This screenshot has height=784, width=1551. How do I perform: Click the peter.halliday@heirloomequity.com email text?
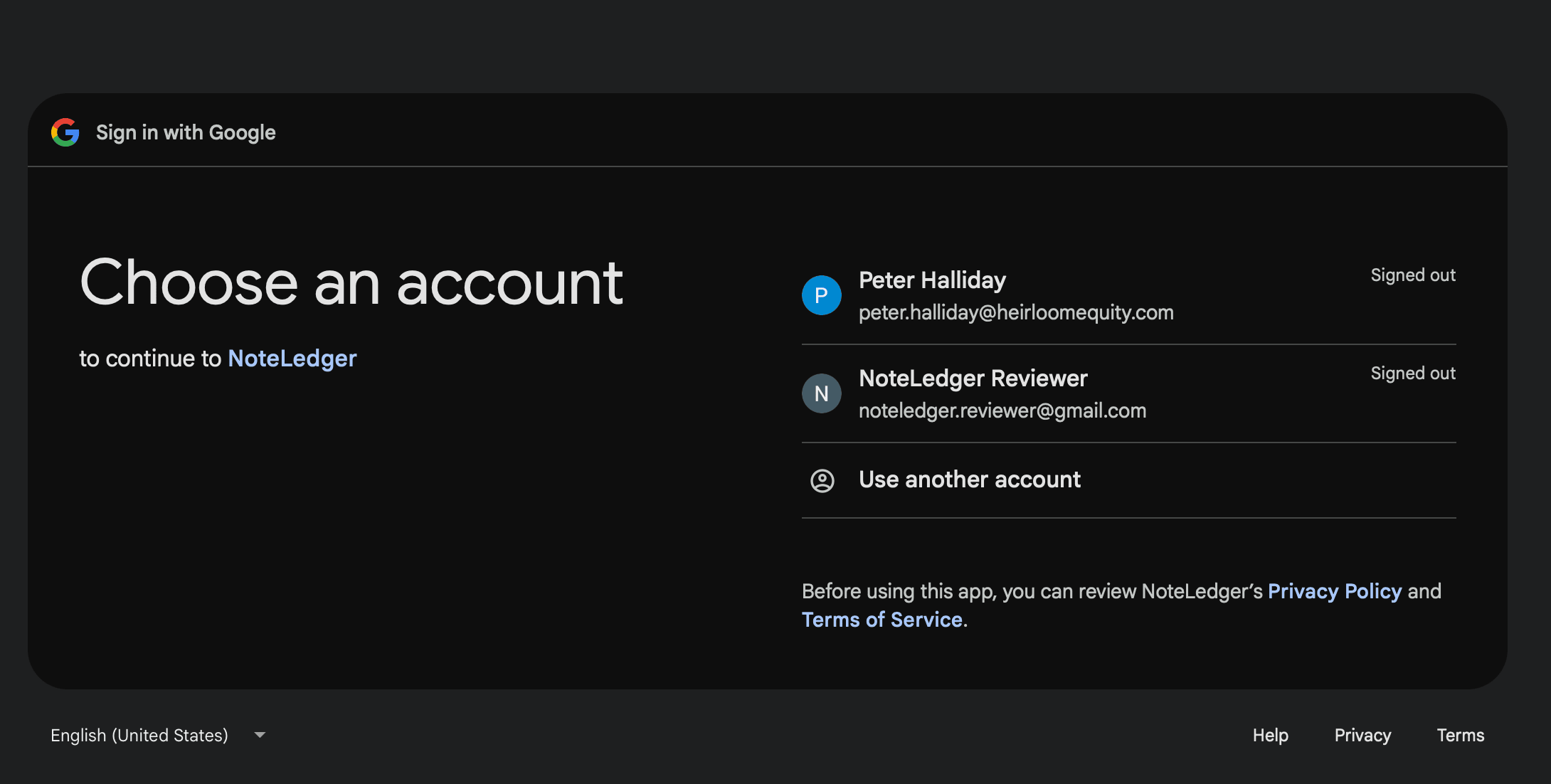pyautogui.click(x=1016, y=312)
